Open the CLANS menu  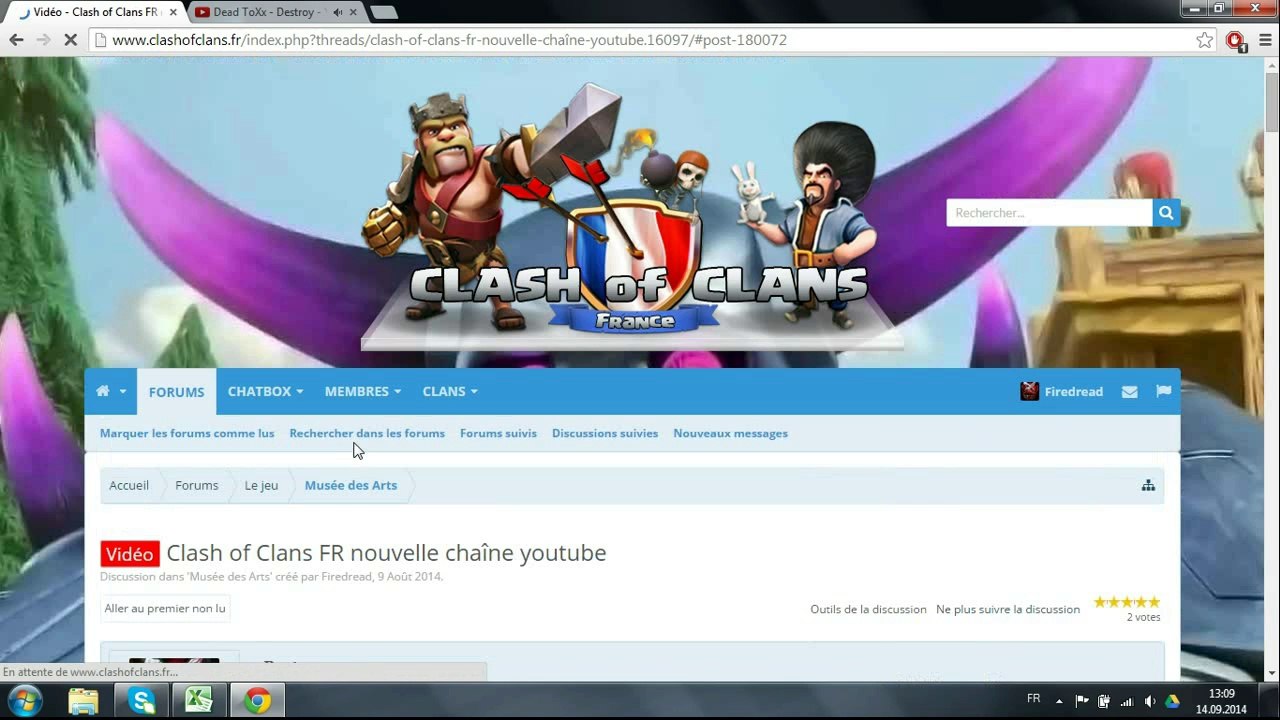click(450, 391)
